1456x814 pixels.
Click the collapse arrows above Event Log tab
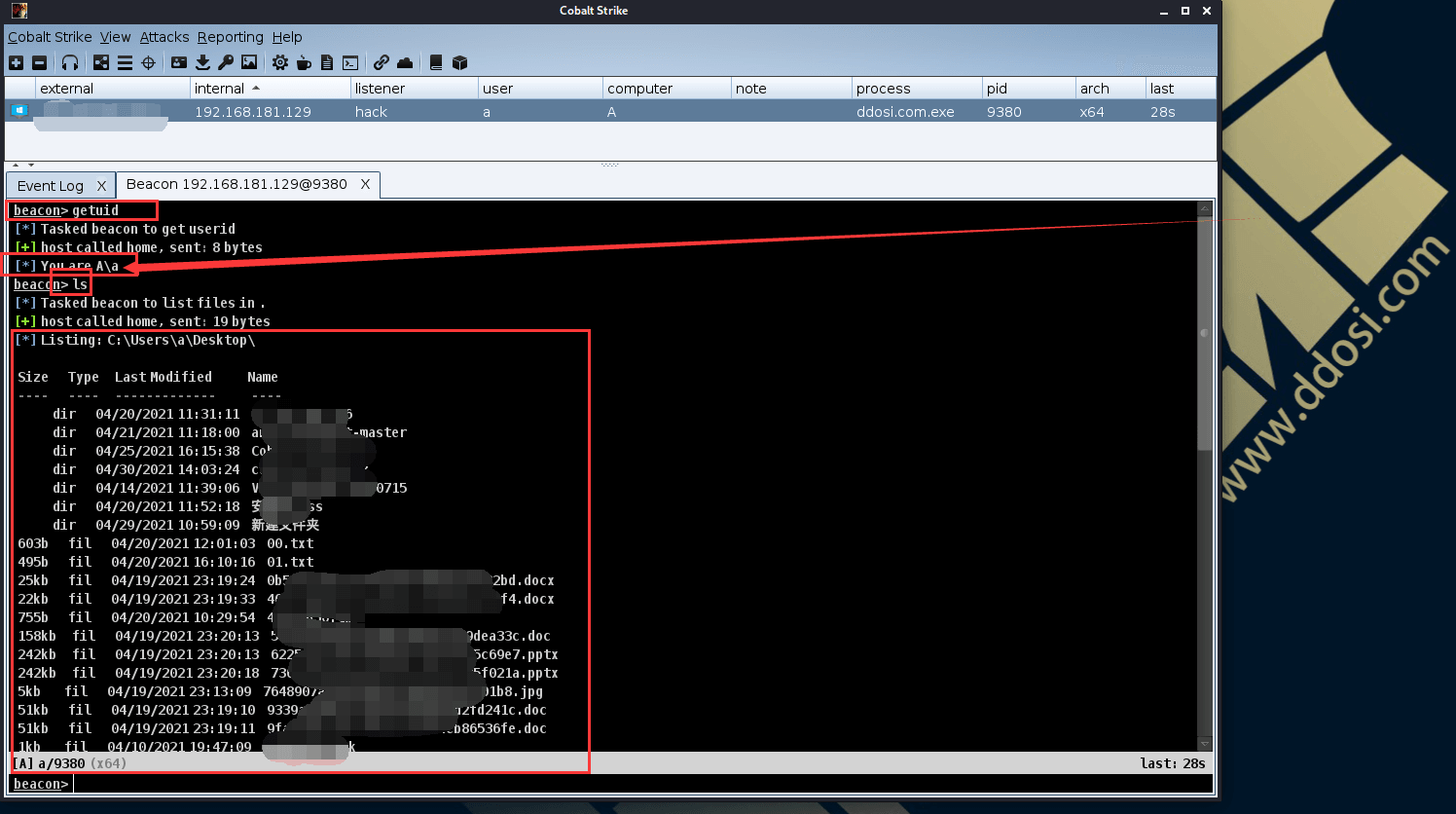pos(23,166)
